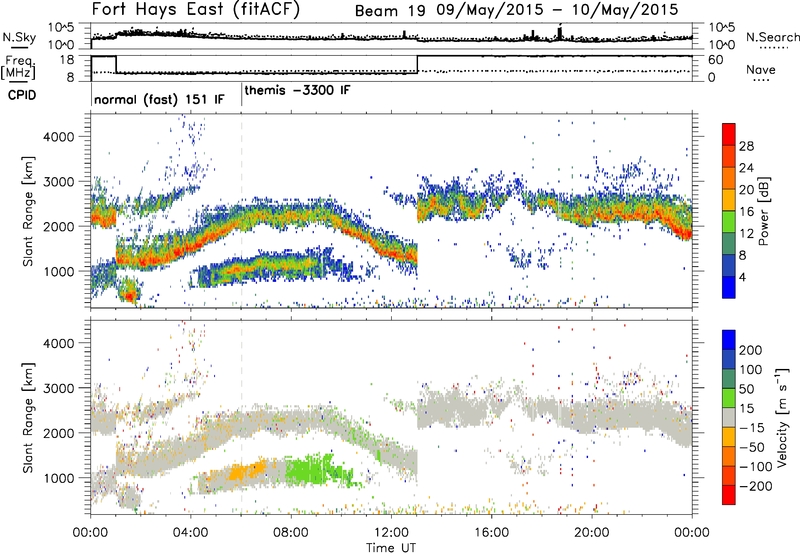Click the N.Search legend label
The width and height of the screenshot is (800, 554).
point(773,37)
